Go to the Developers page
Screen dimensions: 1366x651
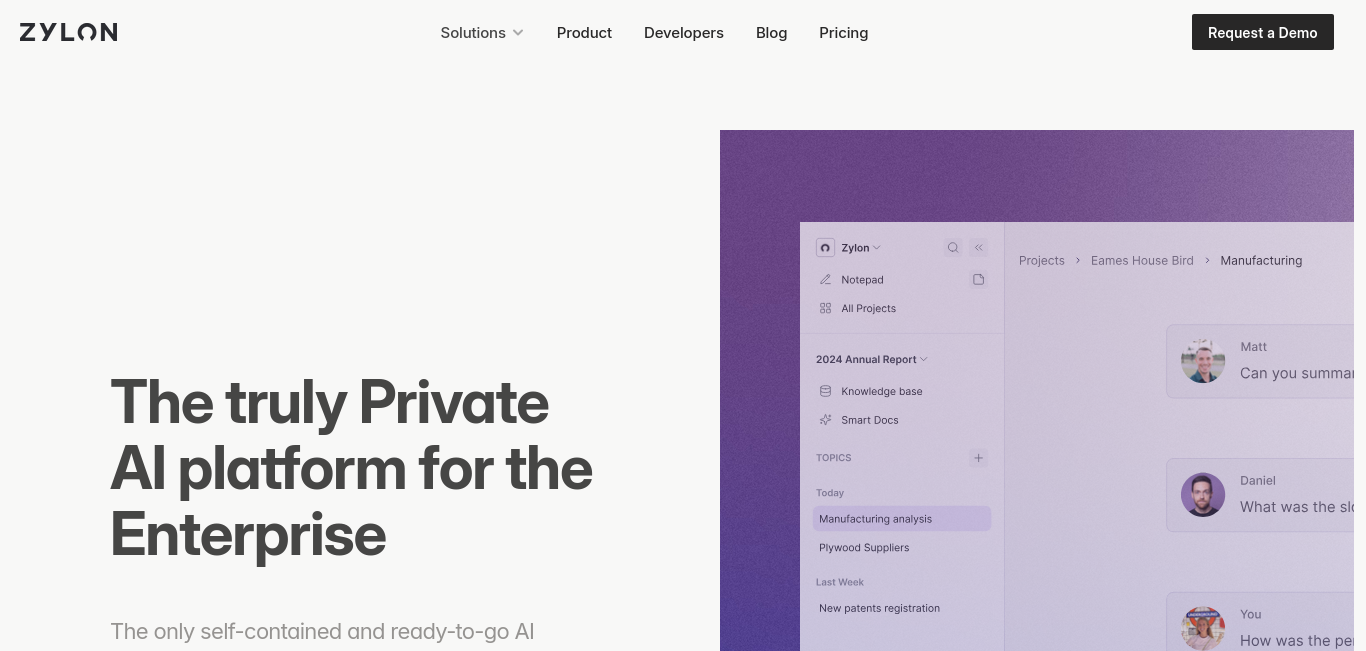pos(684,33)
